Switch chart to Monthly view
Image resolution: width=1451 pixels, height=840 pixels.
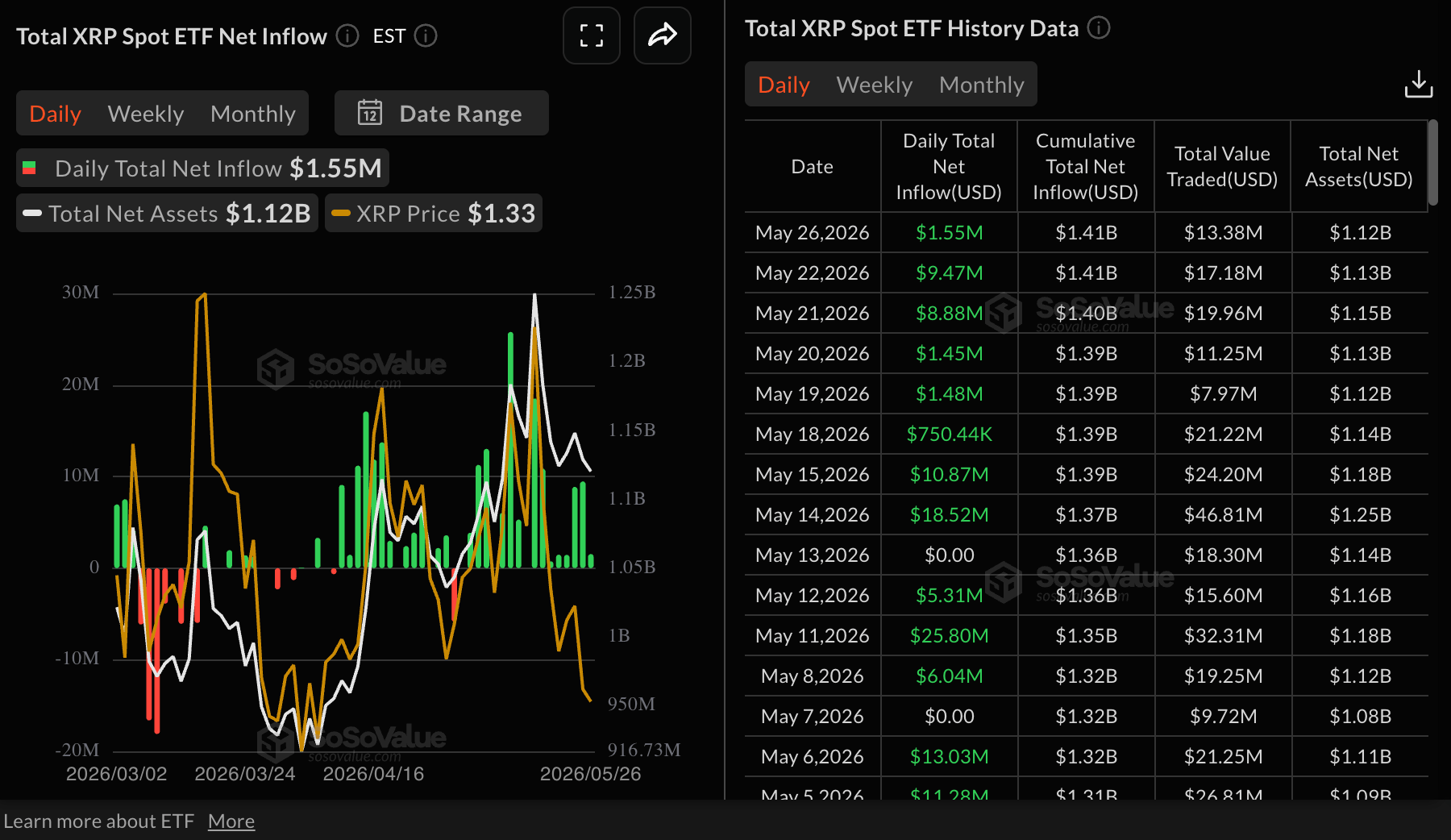pyautogui.click(x=253, y=114)
